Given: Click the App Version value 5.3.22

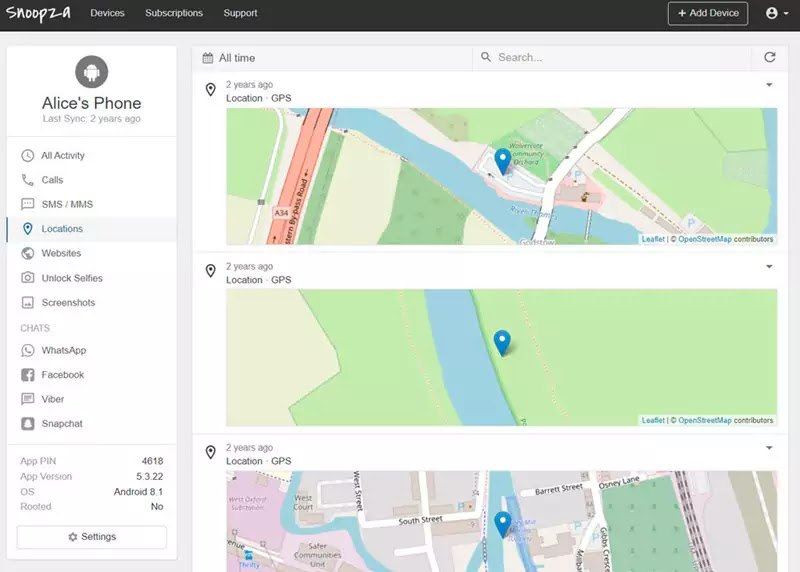Looking at the screenshot, I should [149, 477].
